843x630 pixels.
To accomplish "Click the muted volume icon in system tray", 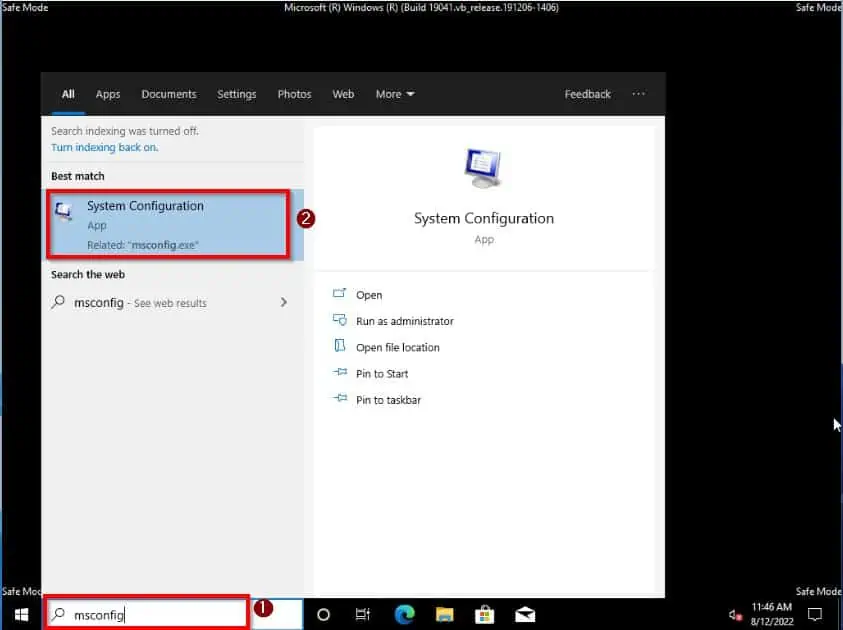I will [735, 614].
